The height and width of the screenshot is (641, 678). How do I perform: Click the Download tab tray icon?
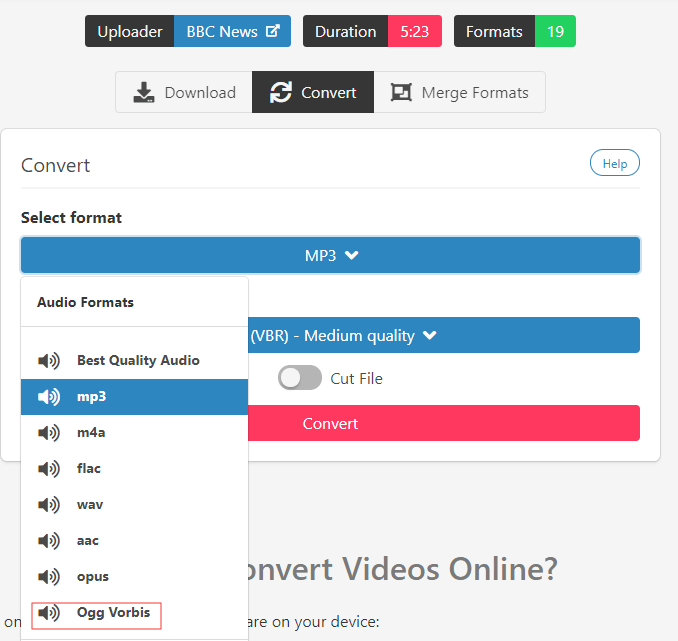tap(144, 93)
